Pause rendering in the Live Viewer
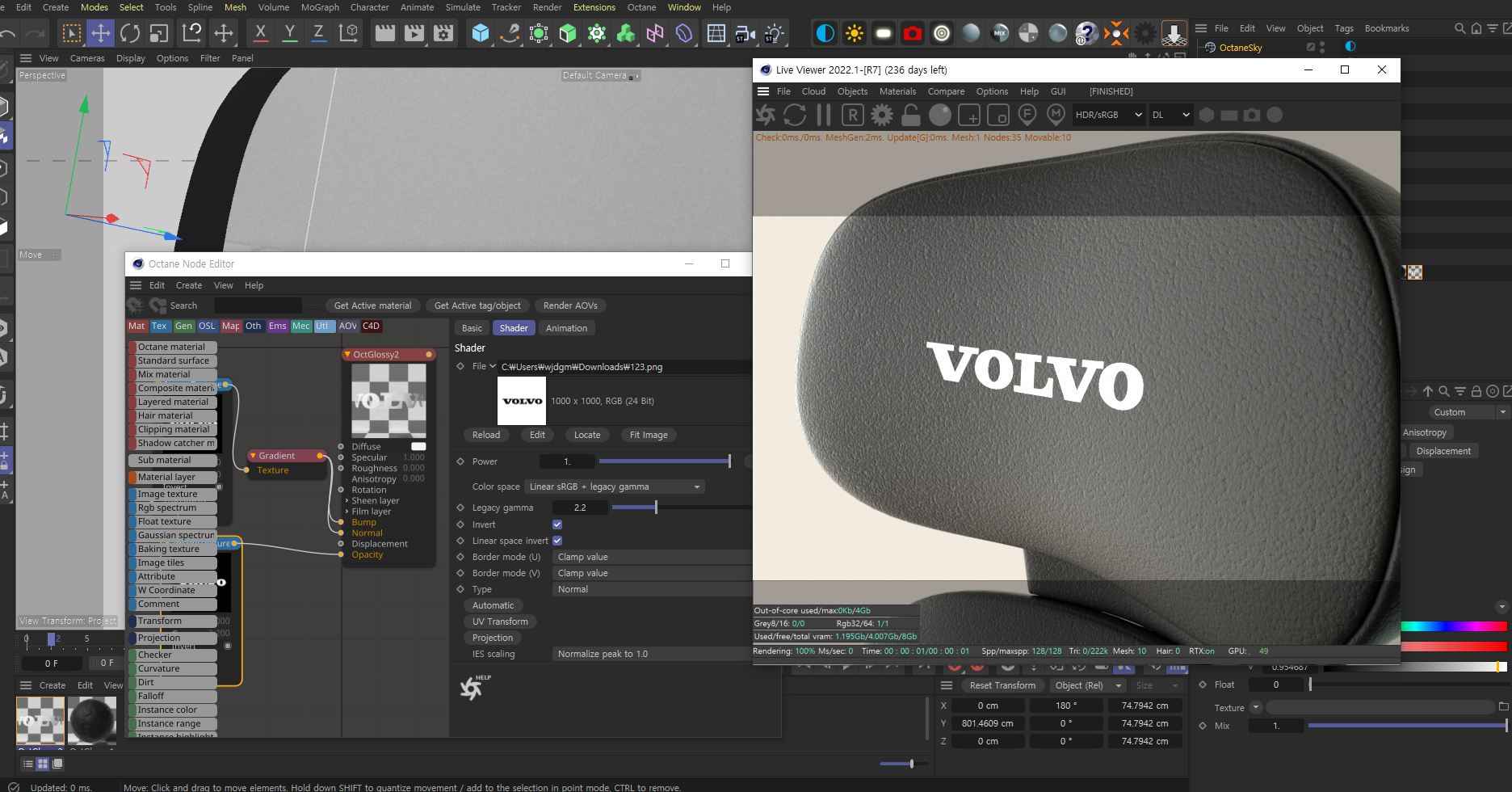The image size is (1512, 792). (x=823, y=115)
